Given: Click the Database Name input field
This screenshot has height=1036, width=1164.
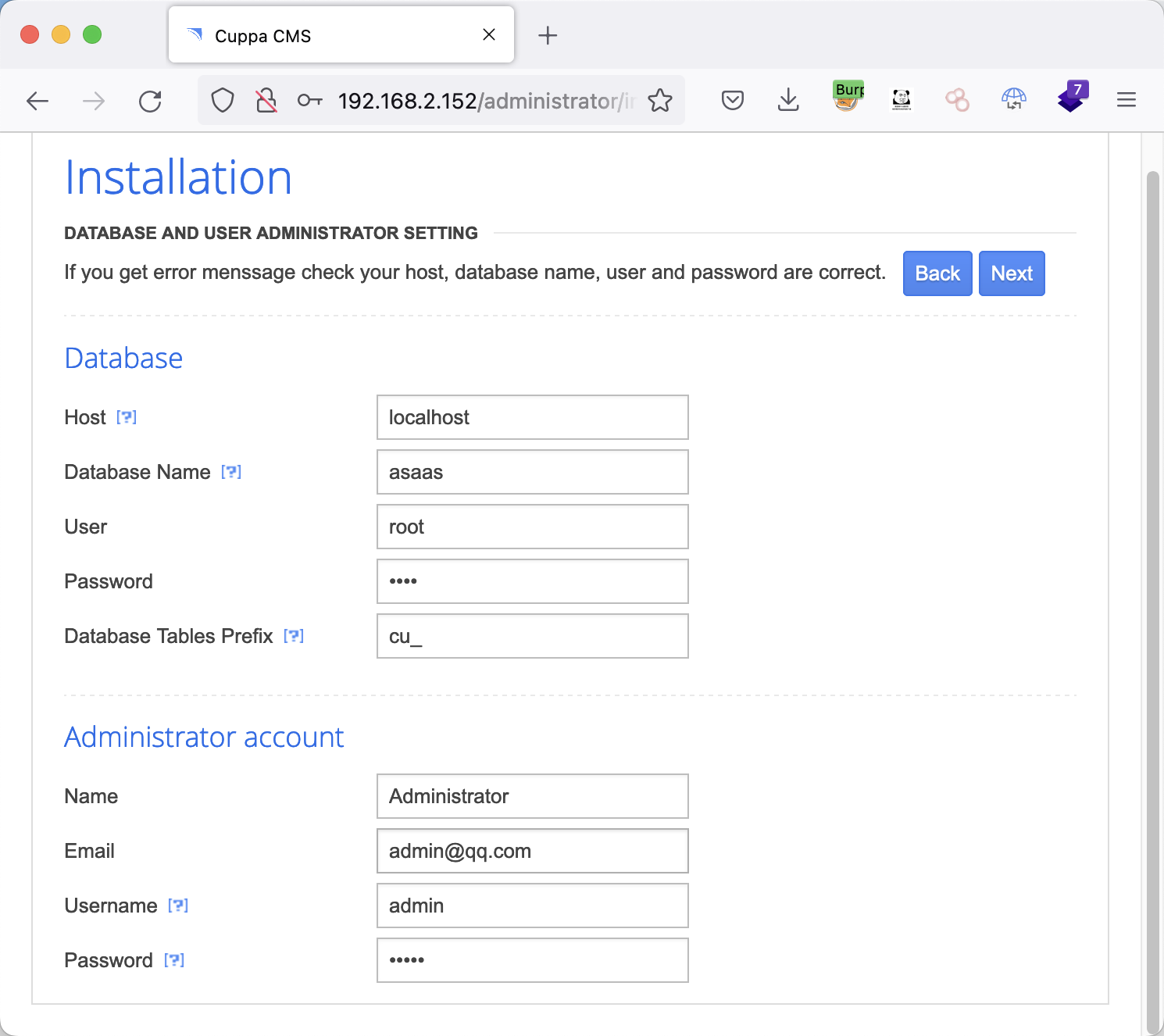Looking at the screenshot, I should click(x=532, y=472).
